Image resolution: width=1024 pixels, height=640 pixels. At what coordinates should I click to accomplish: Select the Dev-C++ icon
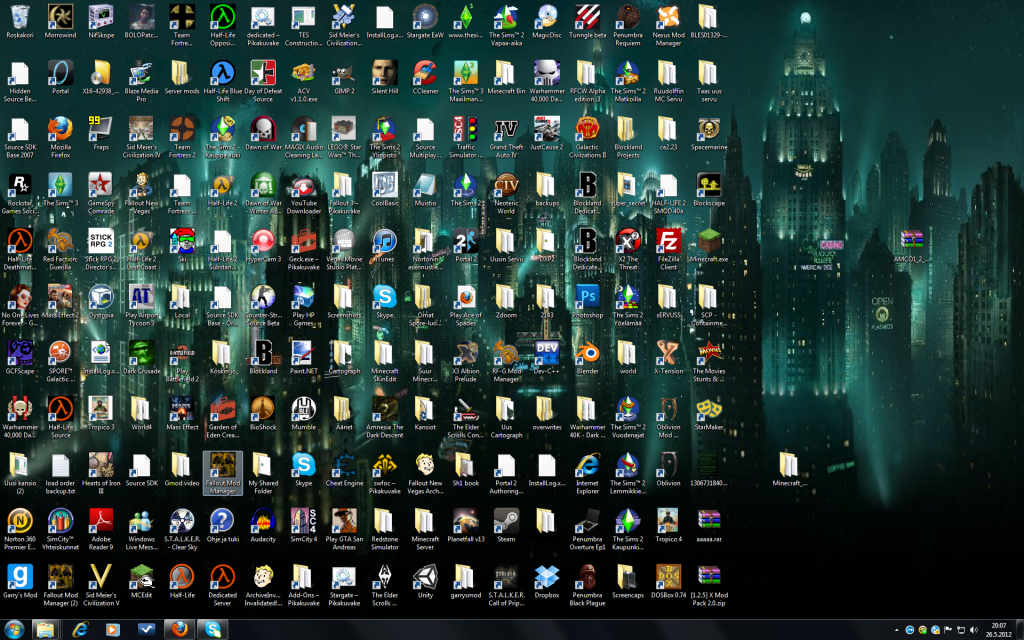click(546, 359)
